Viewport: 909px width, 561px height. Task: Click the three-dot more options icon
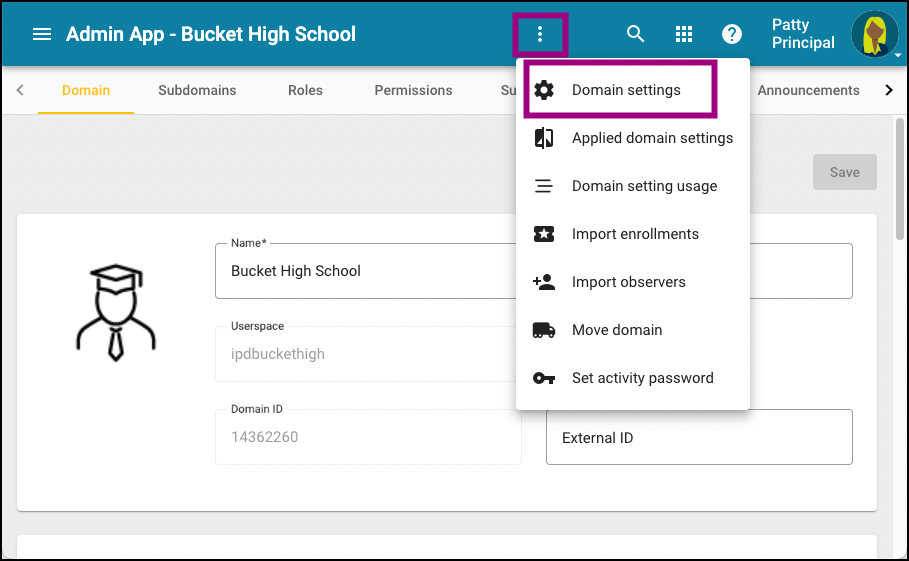tap(540, 34)
